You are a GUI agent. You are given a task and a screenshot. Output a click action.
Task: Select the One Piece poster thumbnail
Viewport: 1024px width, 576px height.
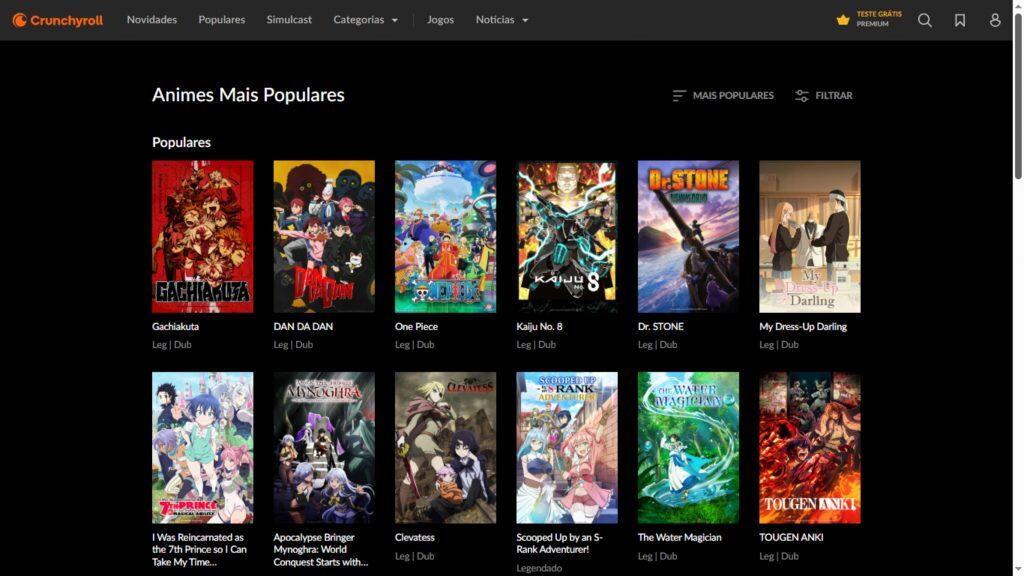[x=445, y=236]
